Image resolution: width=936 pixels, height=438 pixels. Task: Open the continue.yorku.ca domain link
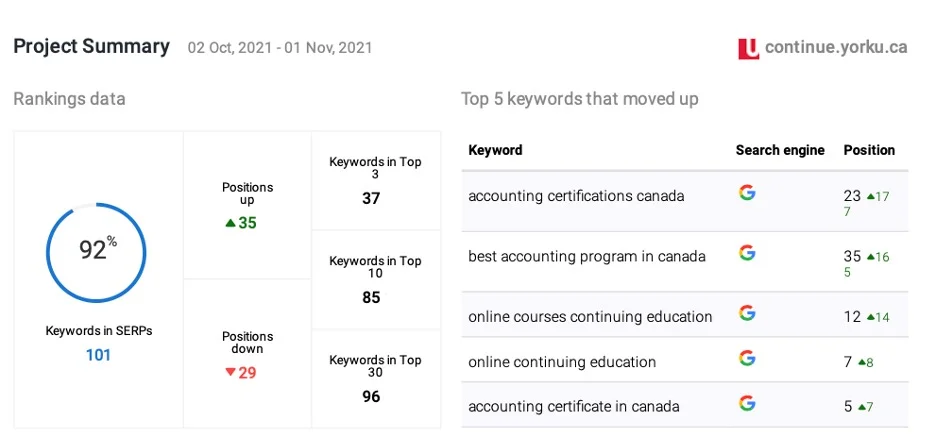tap(836, 47)
